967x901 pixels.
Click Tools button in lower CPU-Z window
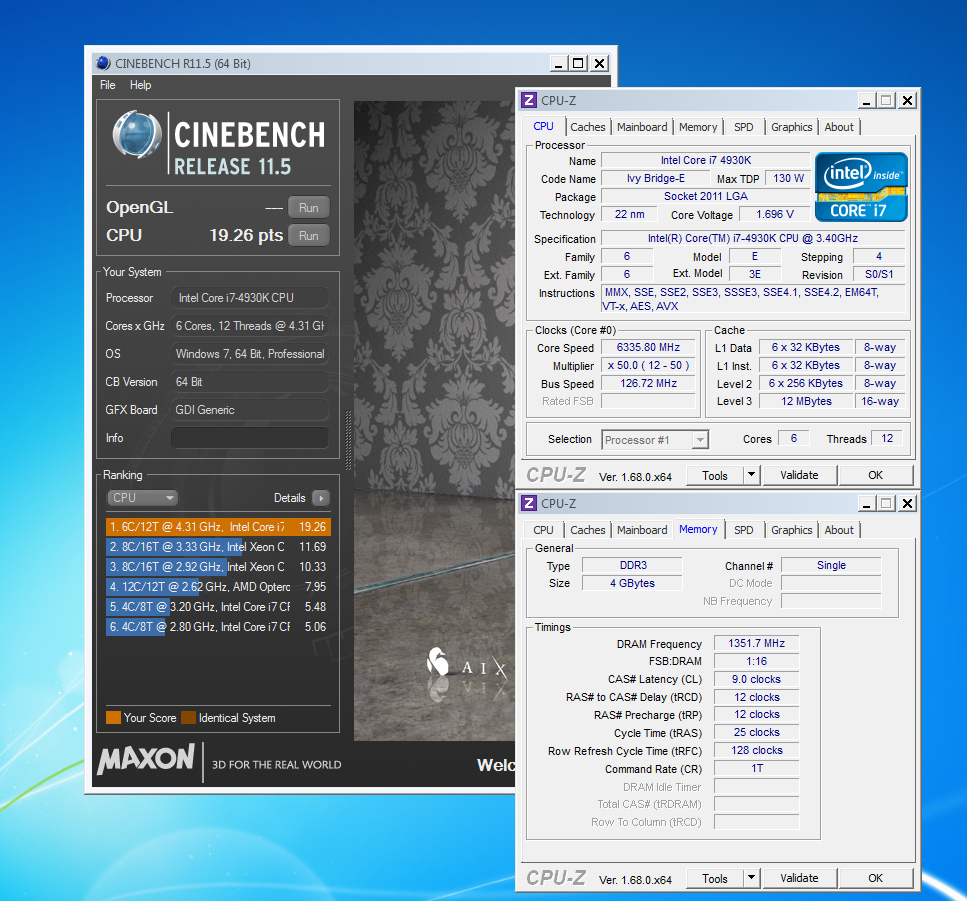[x=715, y=878]
